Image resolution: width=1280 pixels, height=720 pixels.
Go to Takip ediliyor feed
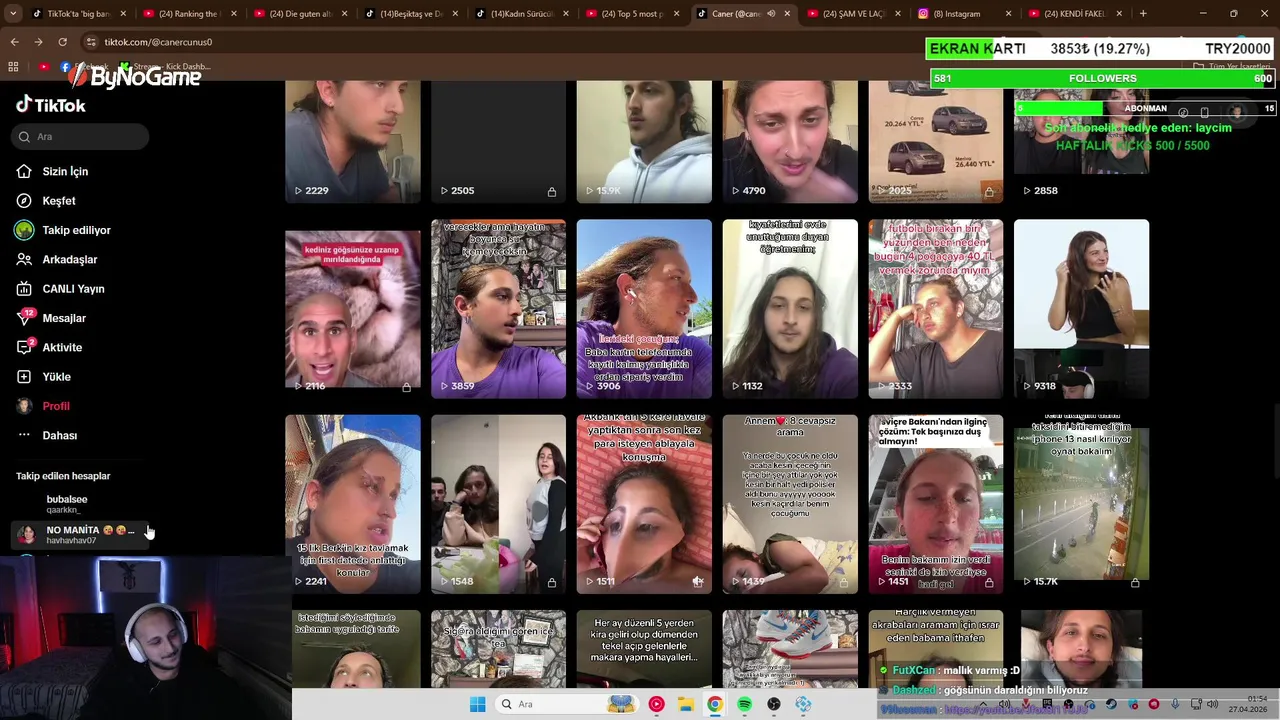(x=63, y=230)
